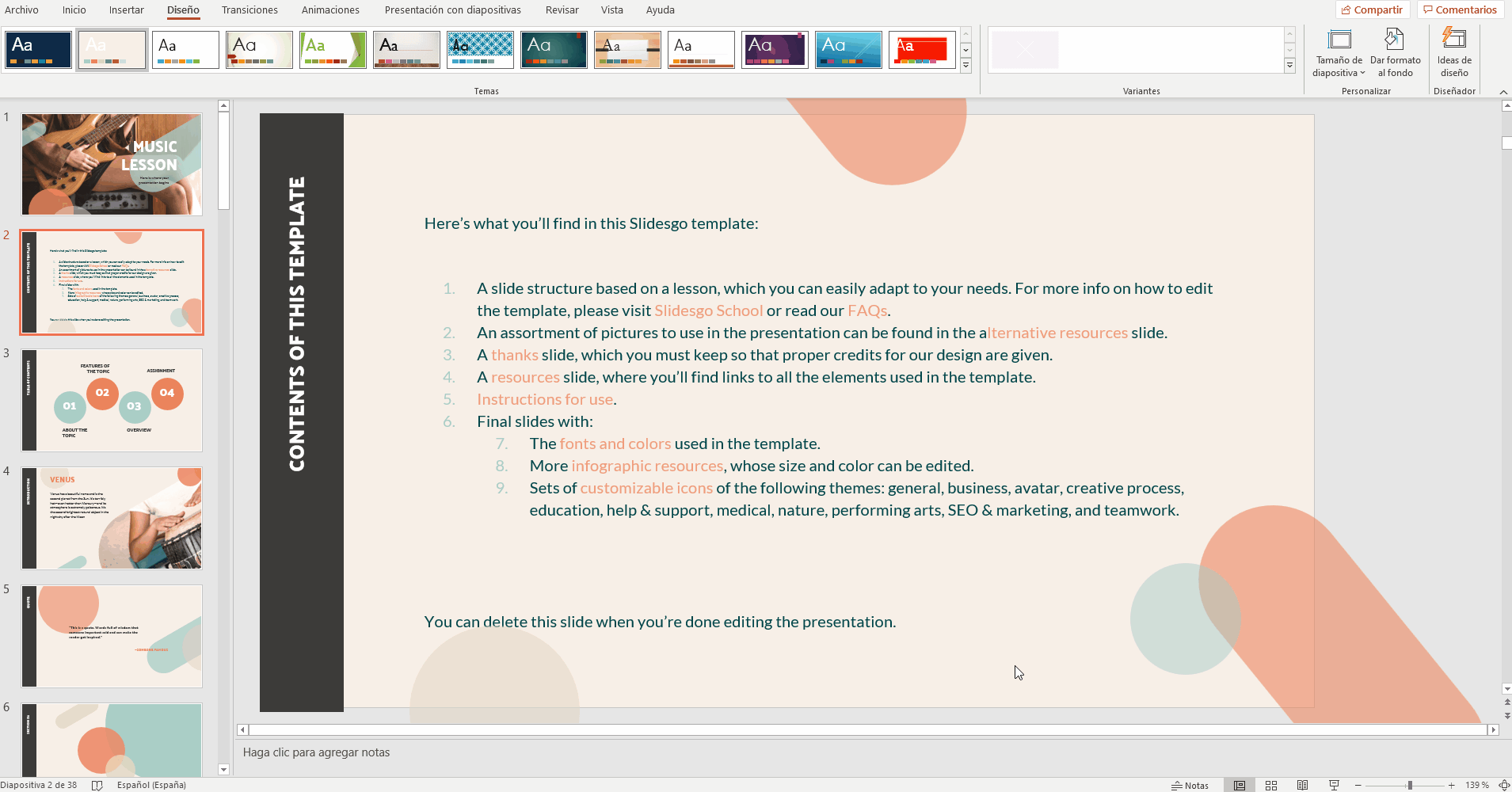Switch to Slide Sorter view icon
Viewport: 1512px width, 792px height.
[1271, 785]
